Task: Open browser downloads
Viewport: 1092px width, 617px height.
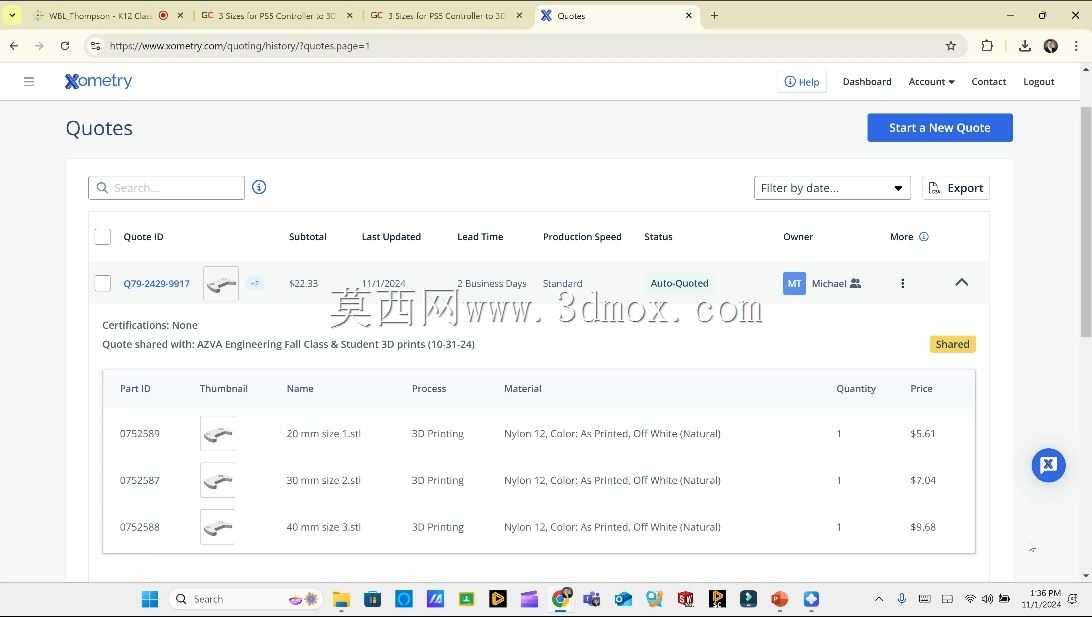Action: (x=1024, y=46)
